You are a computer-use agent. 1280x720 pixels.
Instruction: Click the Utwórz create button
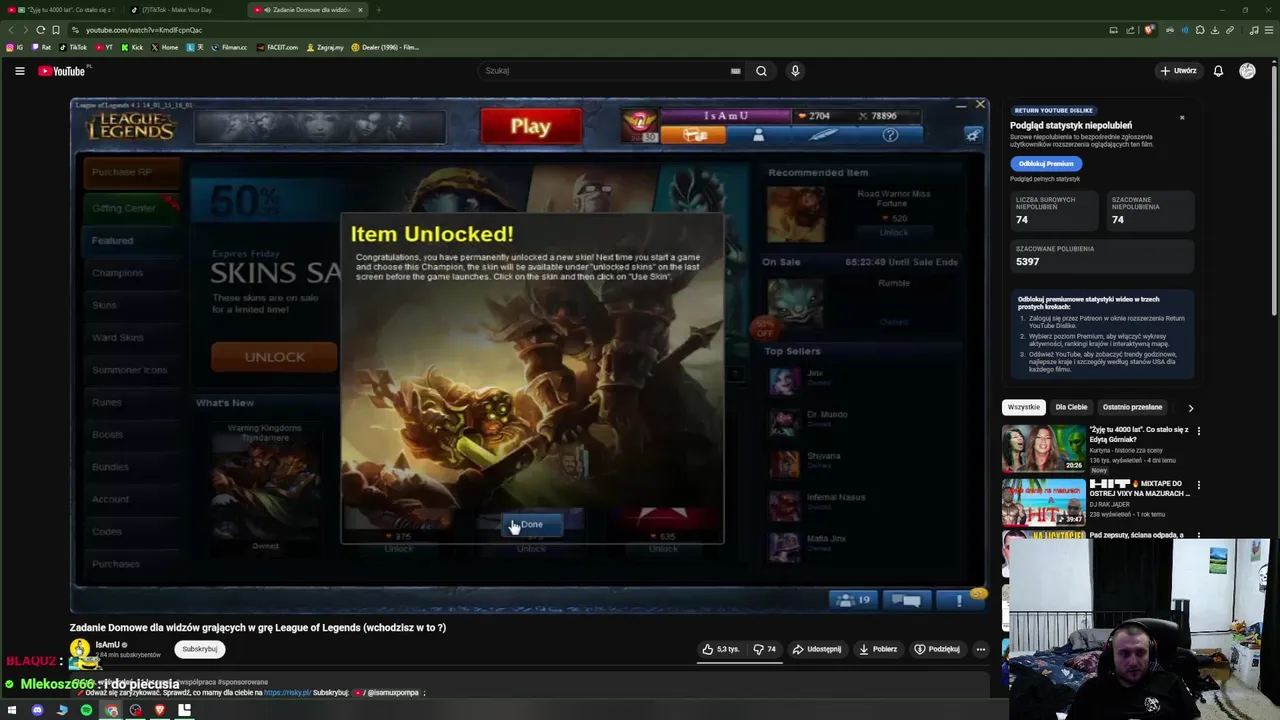tap(1178, 71)
